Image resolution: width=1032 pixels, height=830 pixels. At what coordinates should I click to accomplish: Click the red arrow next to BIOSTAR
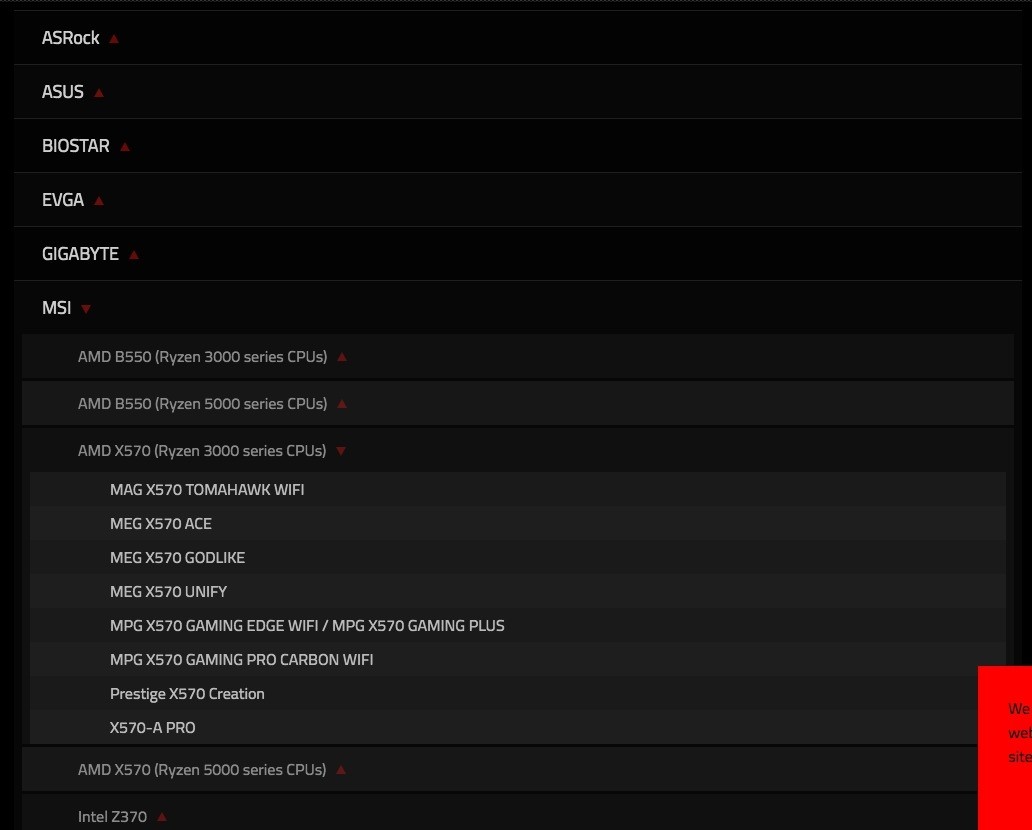[125, 147]
